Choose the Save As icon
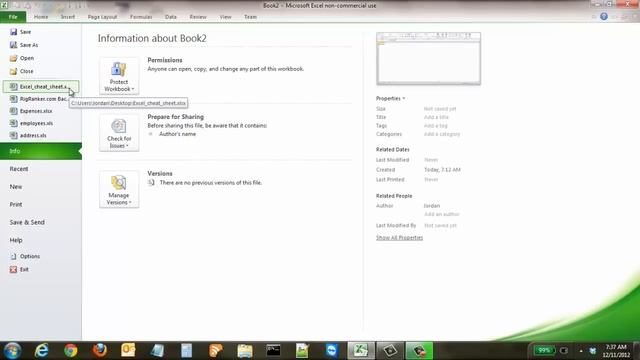 point(13,45)
